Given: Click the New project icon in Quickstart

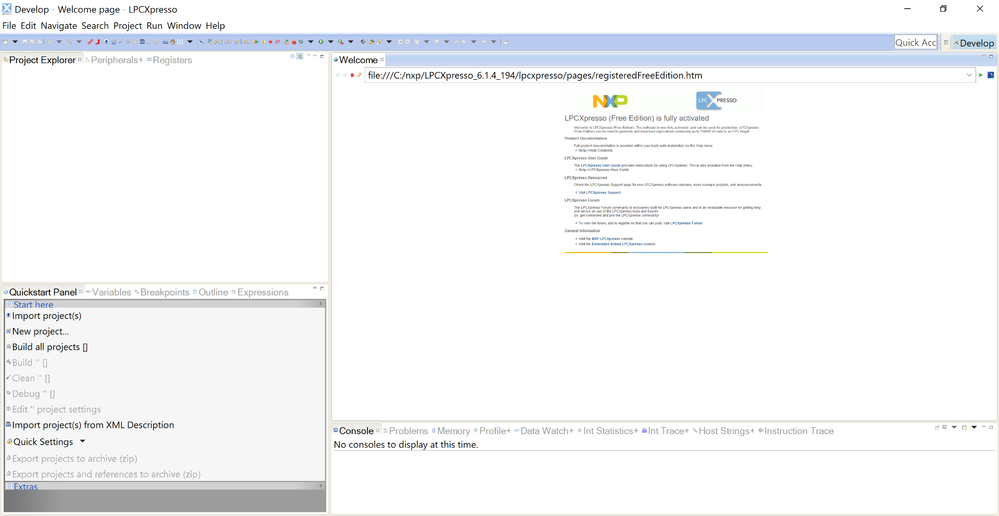Looking at the screenshot, I should pos(8,331).
